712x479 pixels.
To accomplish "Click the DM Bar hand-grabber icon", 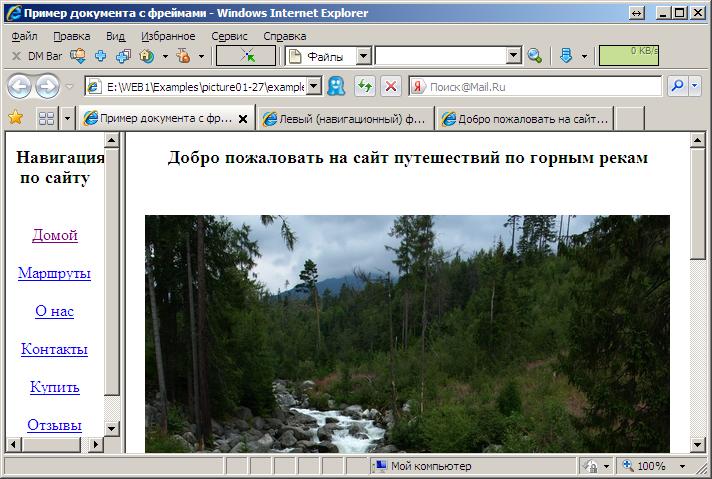I will point(183,56).
